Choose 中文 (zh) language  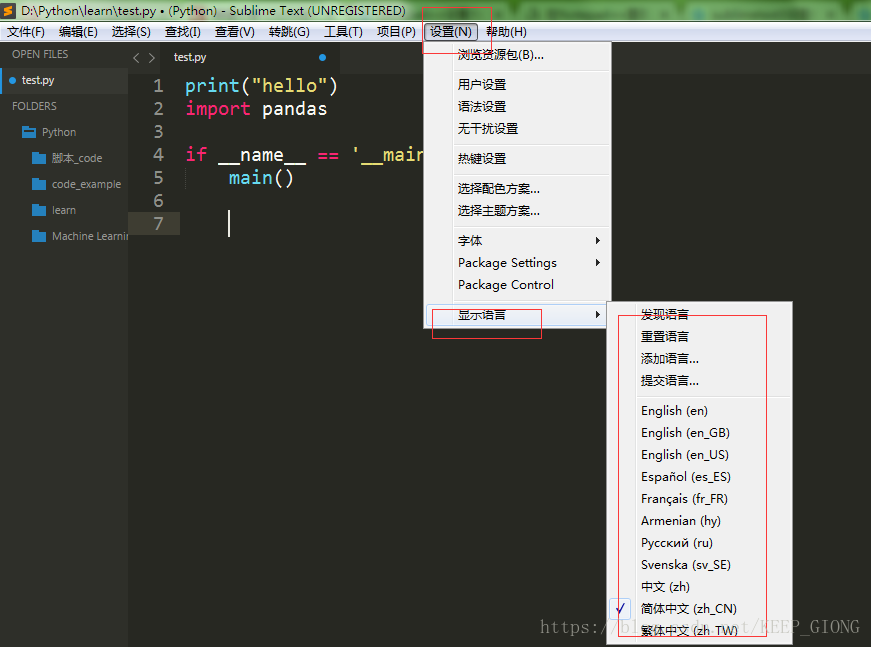coord(699,587)
